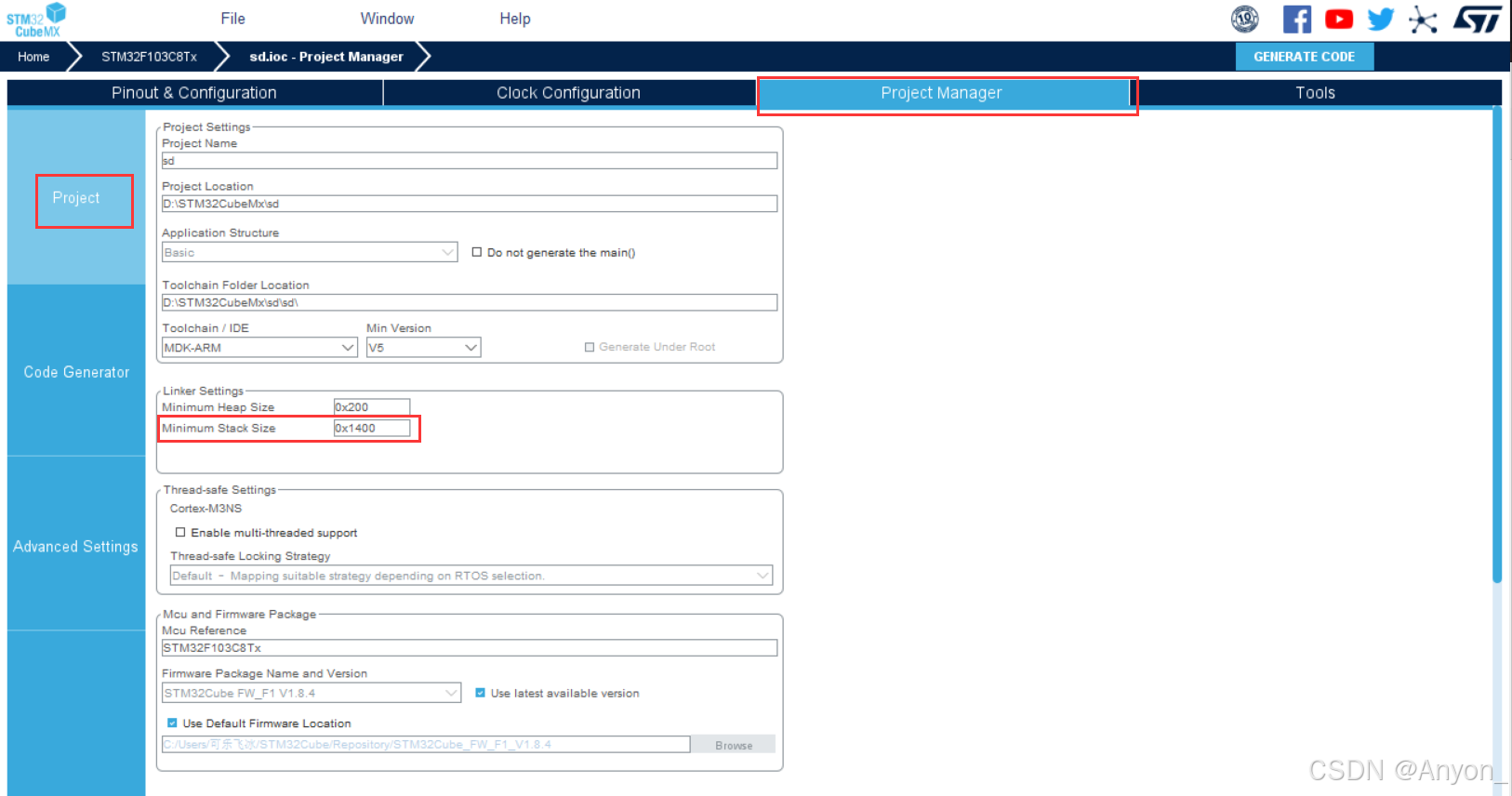
Task: Click the Cortex-M3NS label
Action: point(206,509)
